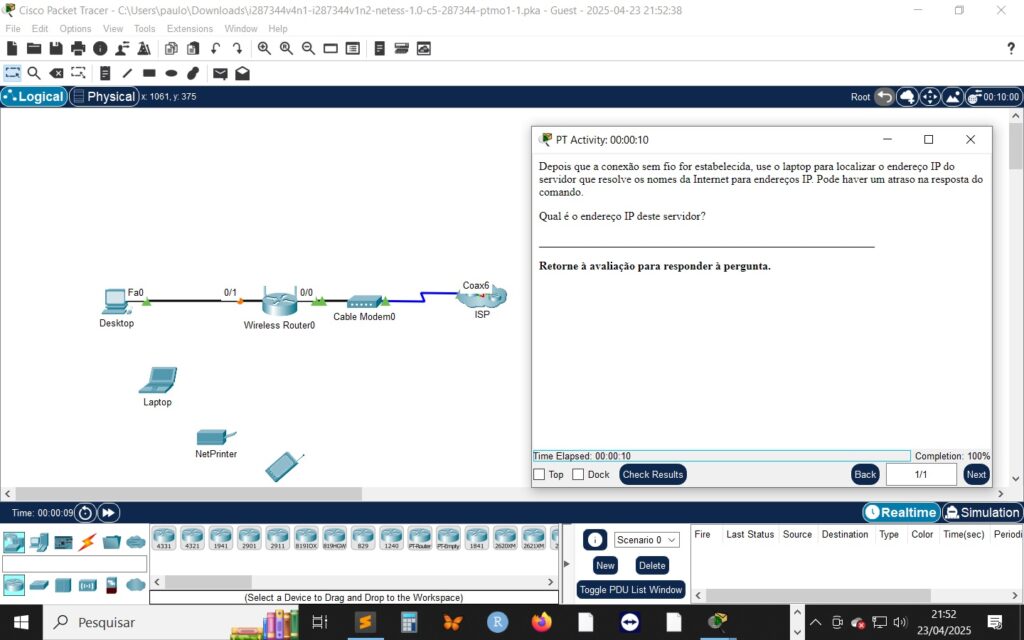
Task: Redo action arrow icon
Action: pyautogui.click(x=238, y=48)
